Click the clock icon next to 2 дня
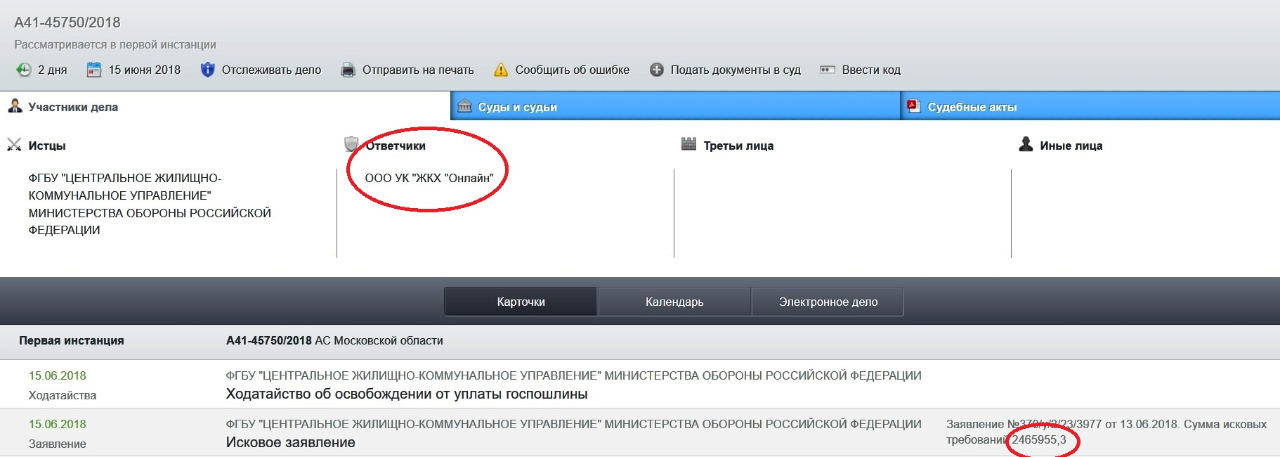The image size is (1280, 457). click(24, 70)
